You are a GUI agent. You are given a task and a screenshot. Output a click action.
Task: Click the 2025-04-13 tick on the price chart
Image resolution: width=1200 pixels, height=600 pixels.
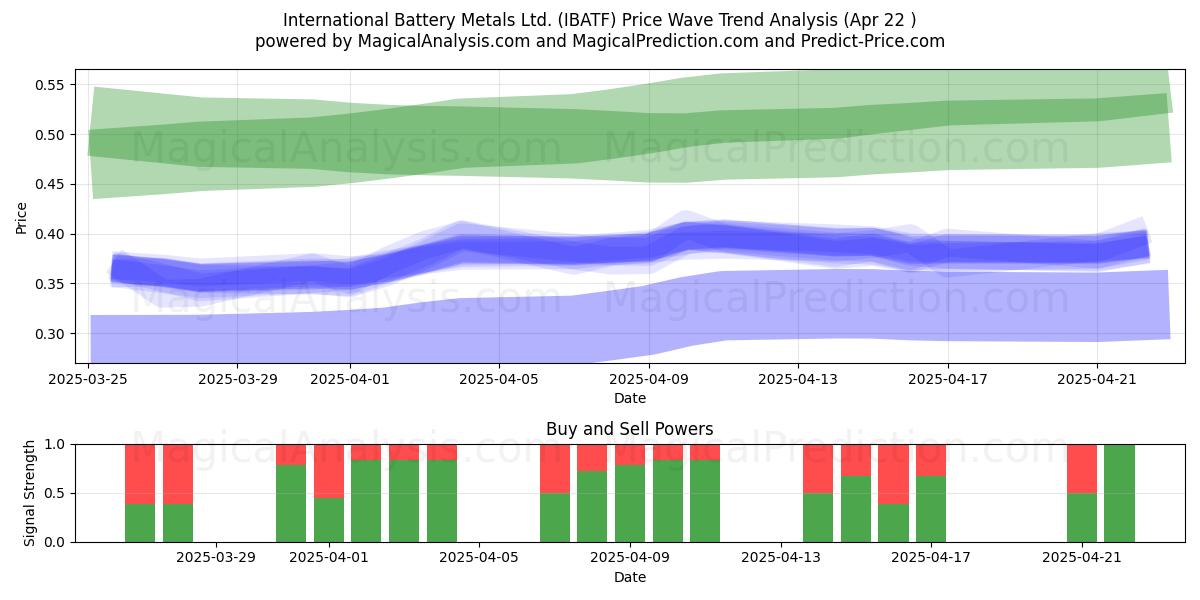[798, 379]
